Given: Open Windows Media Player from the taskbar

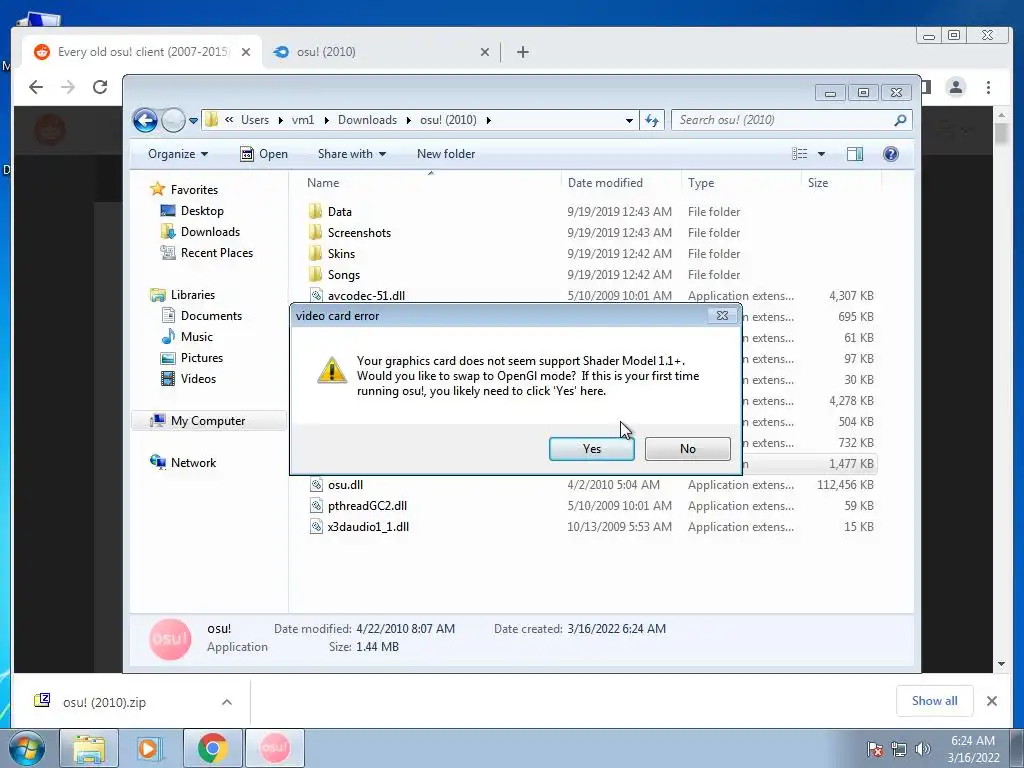Looking at the screenshot, I should point(148,748).
